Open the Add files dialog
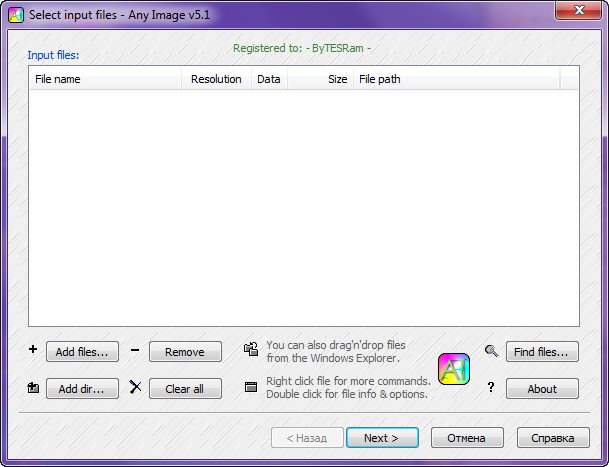609x467 pixels. [x=82, y=352]
